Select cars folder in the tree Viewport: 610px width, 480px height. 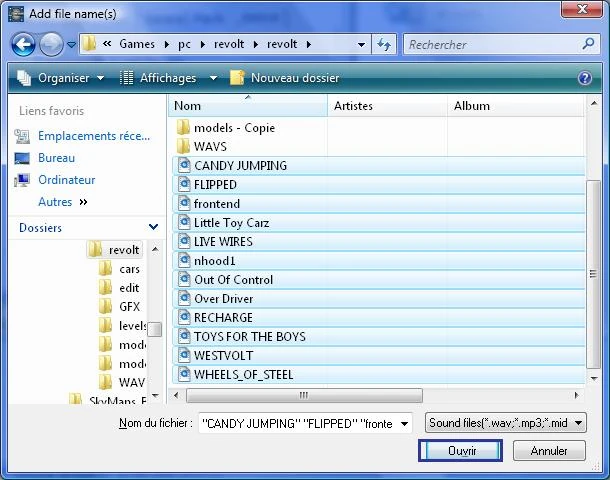click(119, 269)
